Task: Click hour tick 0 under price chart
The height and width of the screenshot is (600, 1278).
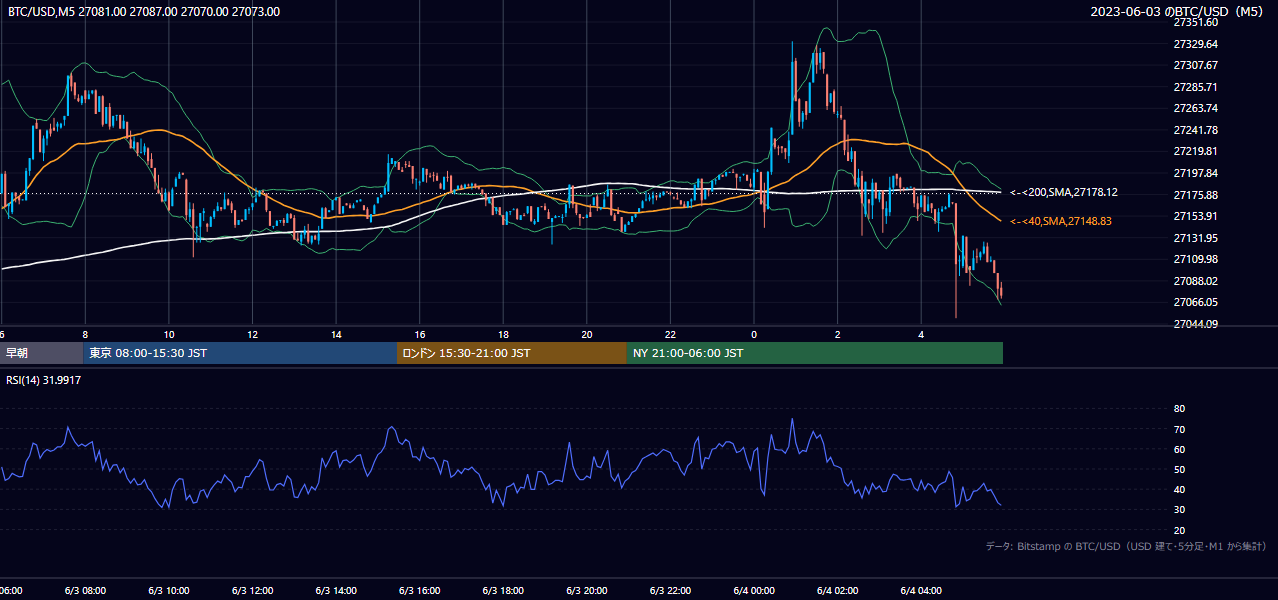Action: point(754,334)
